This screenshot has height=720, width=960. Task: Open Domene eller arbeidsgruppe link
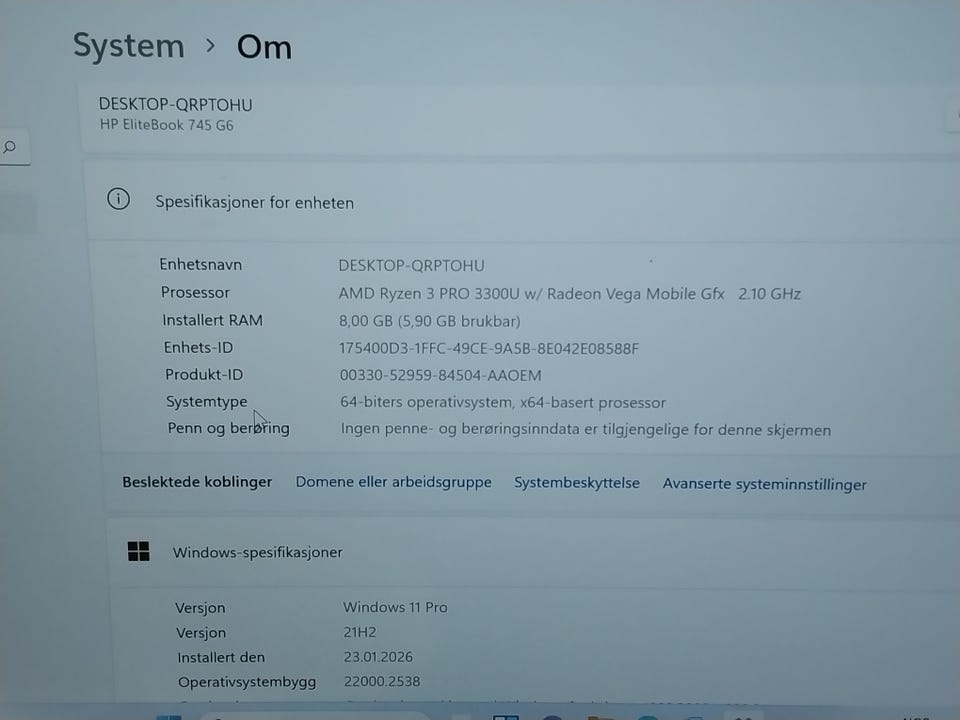[394, 482]
